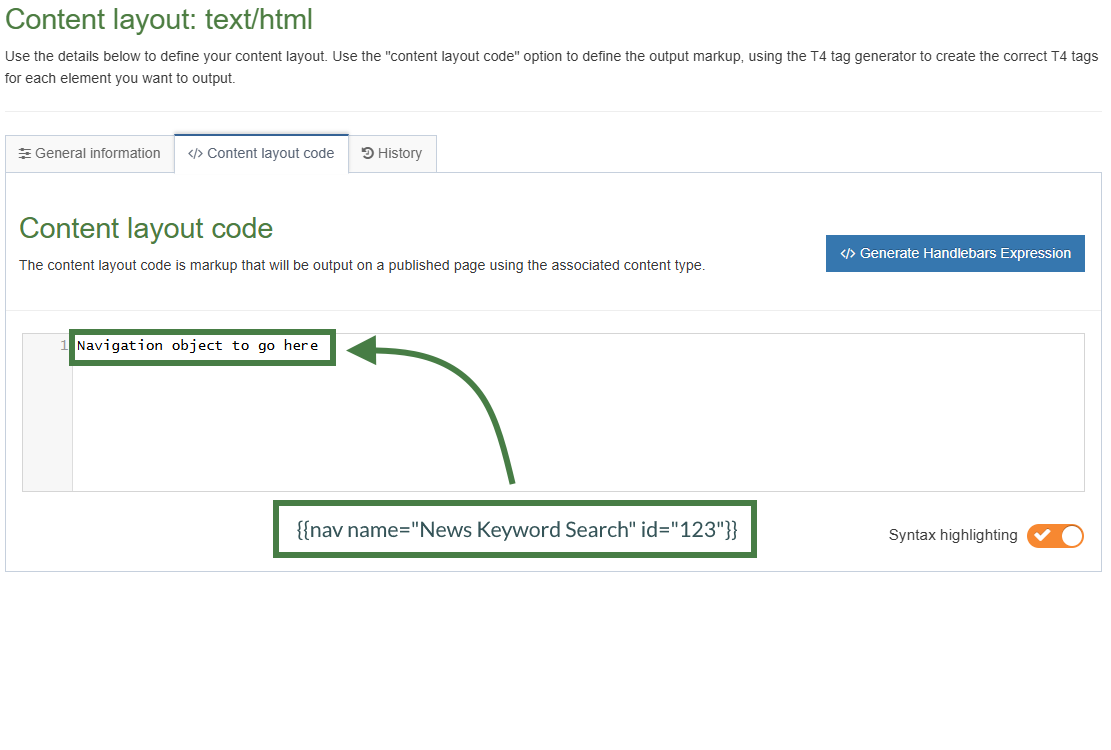Click the Syntax highlighting label text

click(951, 536)
